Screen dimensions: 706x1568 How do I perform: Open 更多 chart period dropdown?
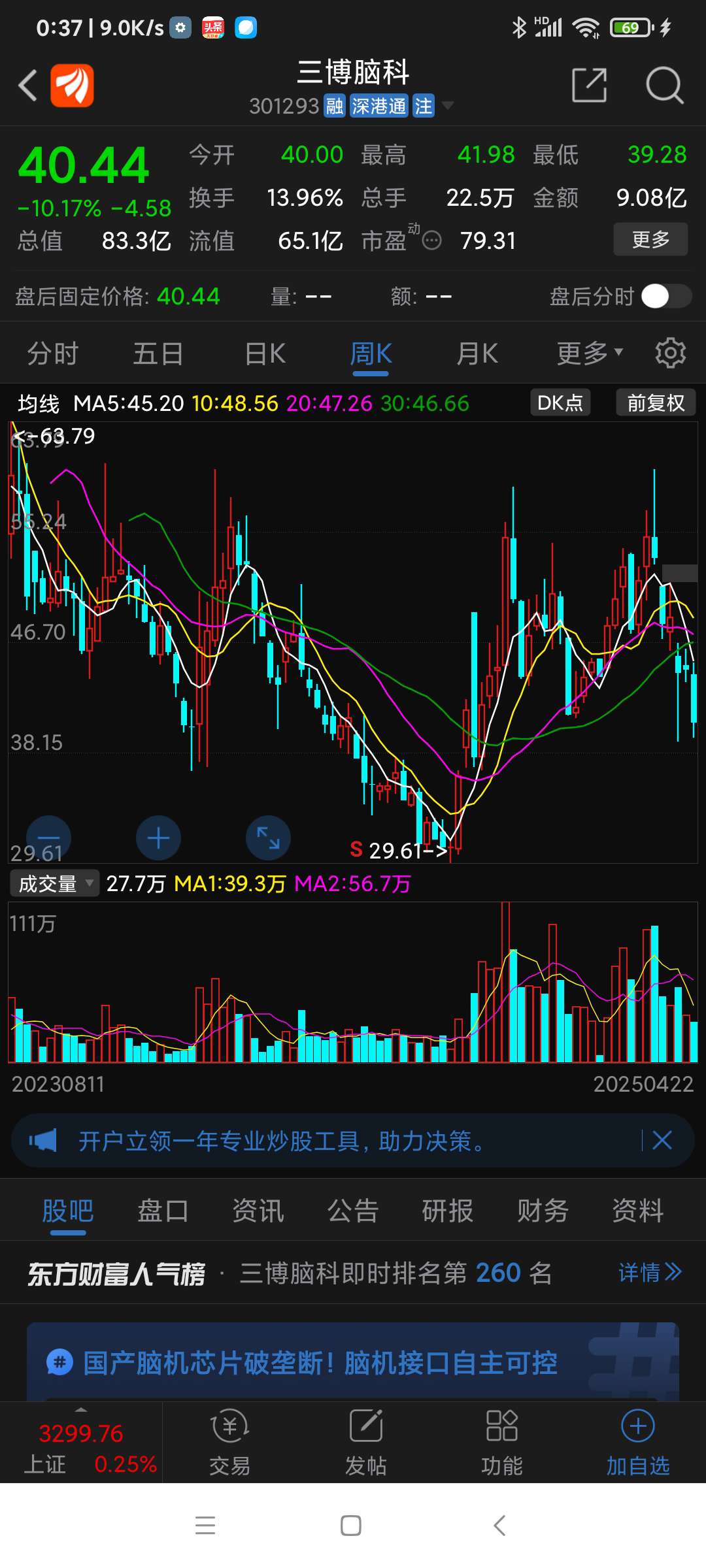(590, 353)
